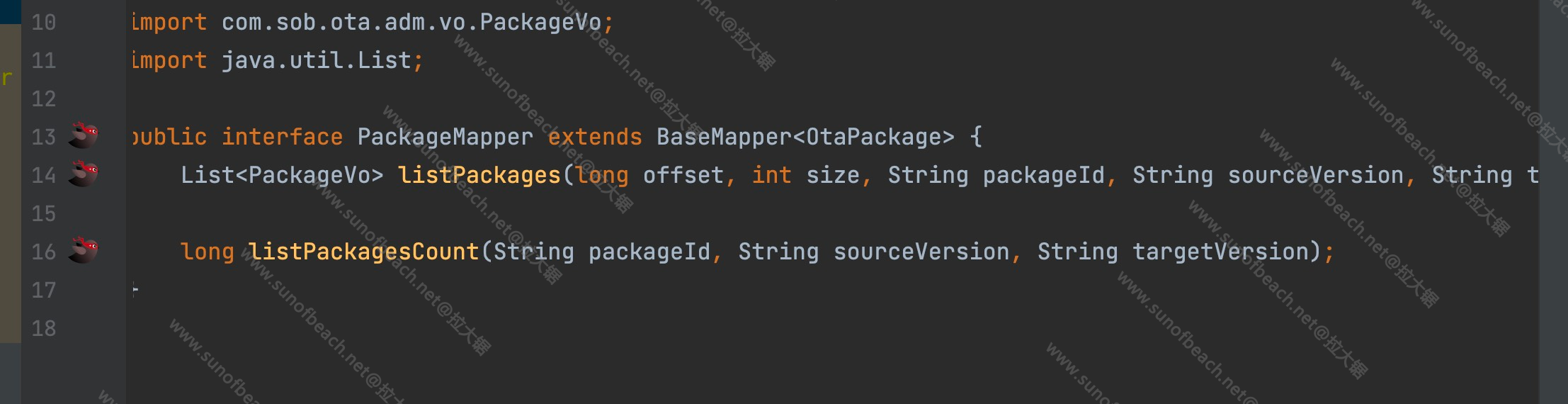The width and height of the screenshot is (1568, 404).
Task: Click the OtaPackage generic type
Action: [x=874, y=136]
